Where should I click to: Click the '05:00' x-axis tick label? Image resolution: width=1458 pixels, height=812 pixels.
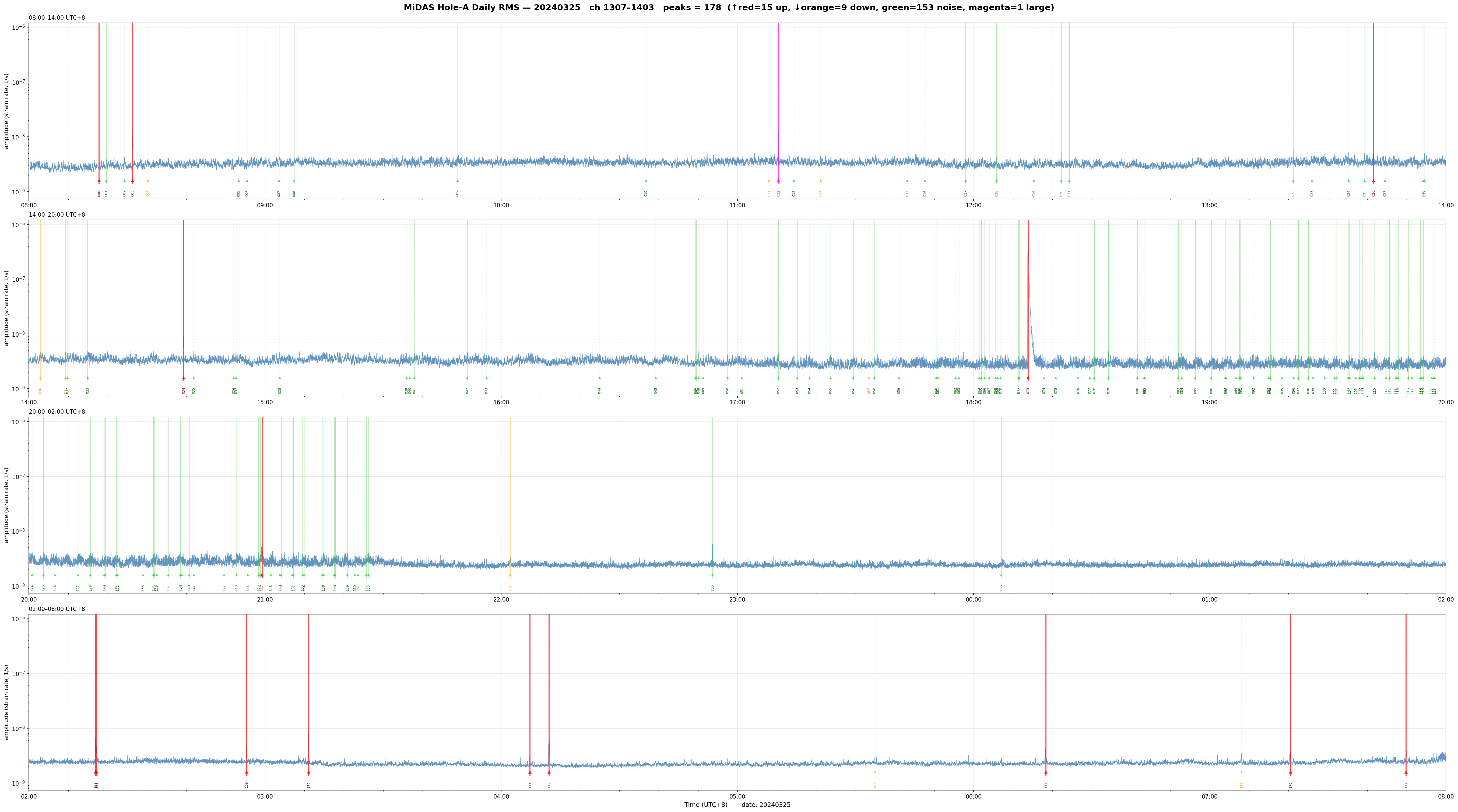pyautogui.click(x=737, y=797)
